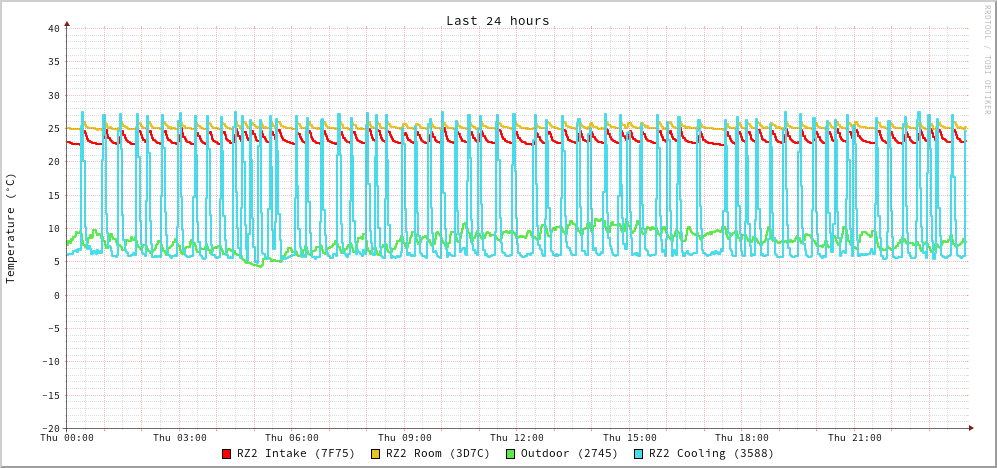Click the arrow atop the temperature axis
The width and height of the screenshot is (997, 468).
tap(67, 23)
